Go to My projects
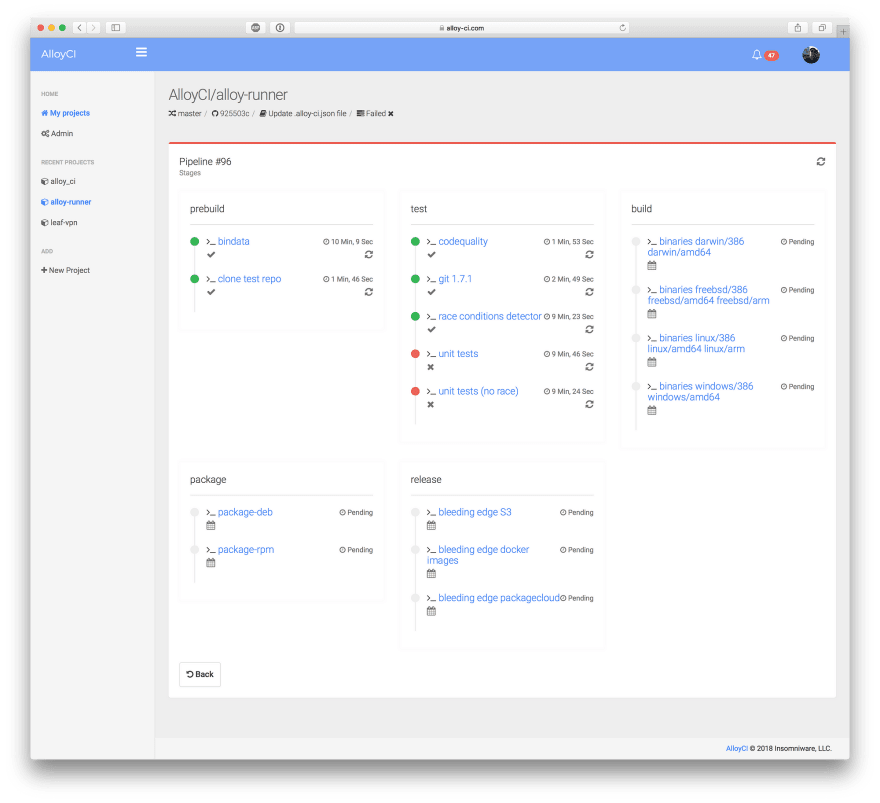Screen dimensions: 880x803 point(66,113)
